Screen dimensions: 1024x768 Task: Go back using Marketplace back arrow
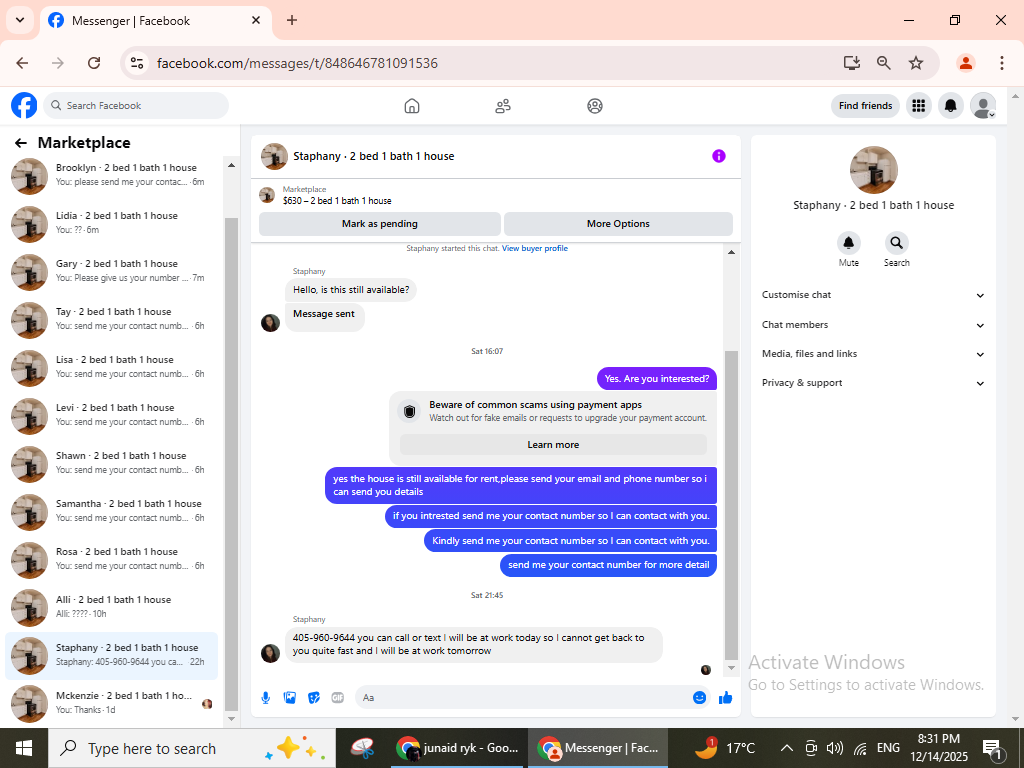click(21, 143)
